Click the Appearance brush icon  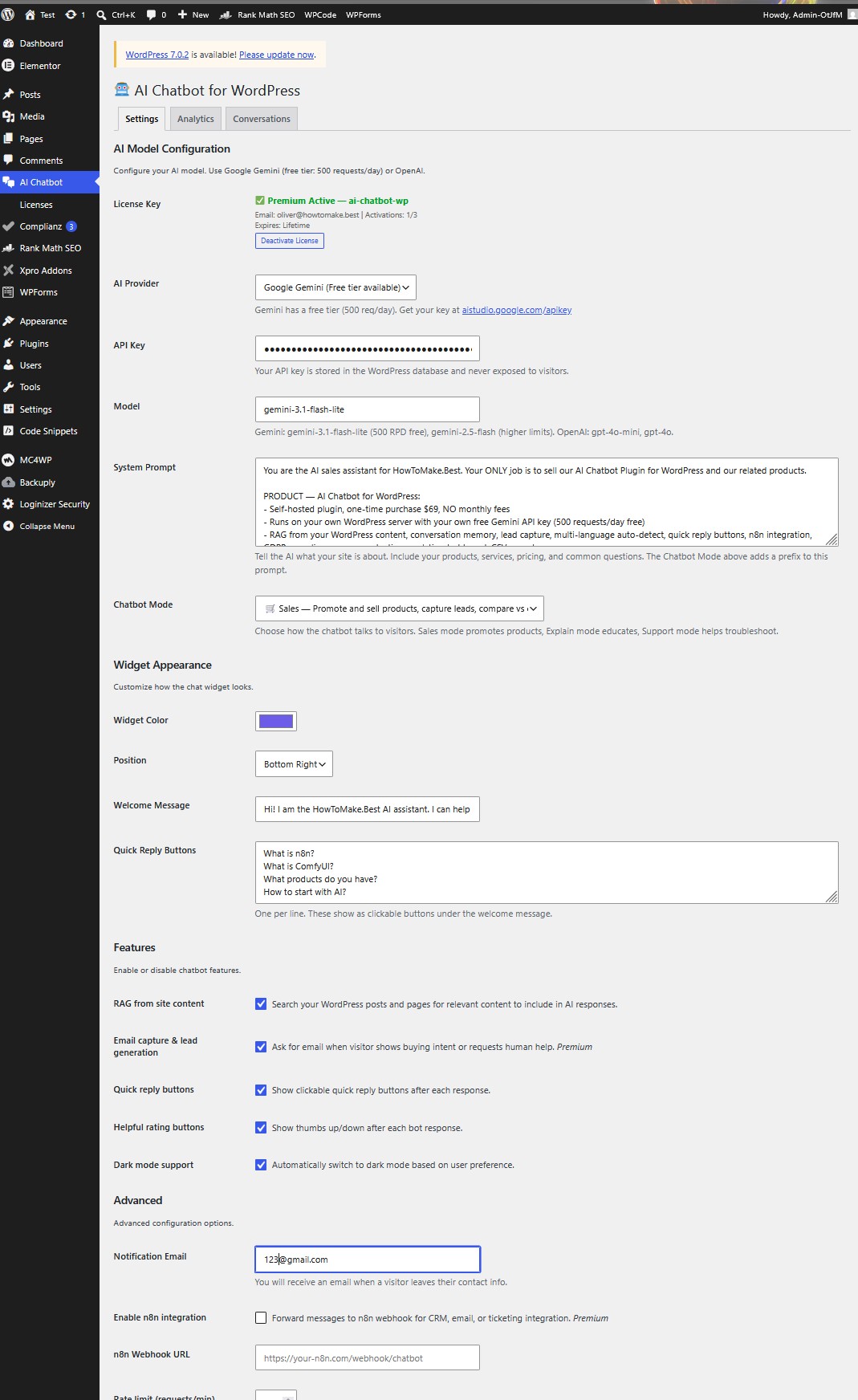[x=9, y=321]
